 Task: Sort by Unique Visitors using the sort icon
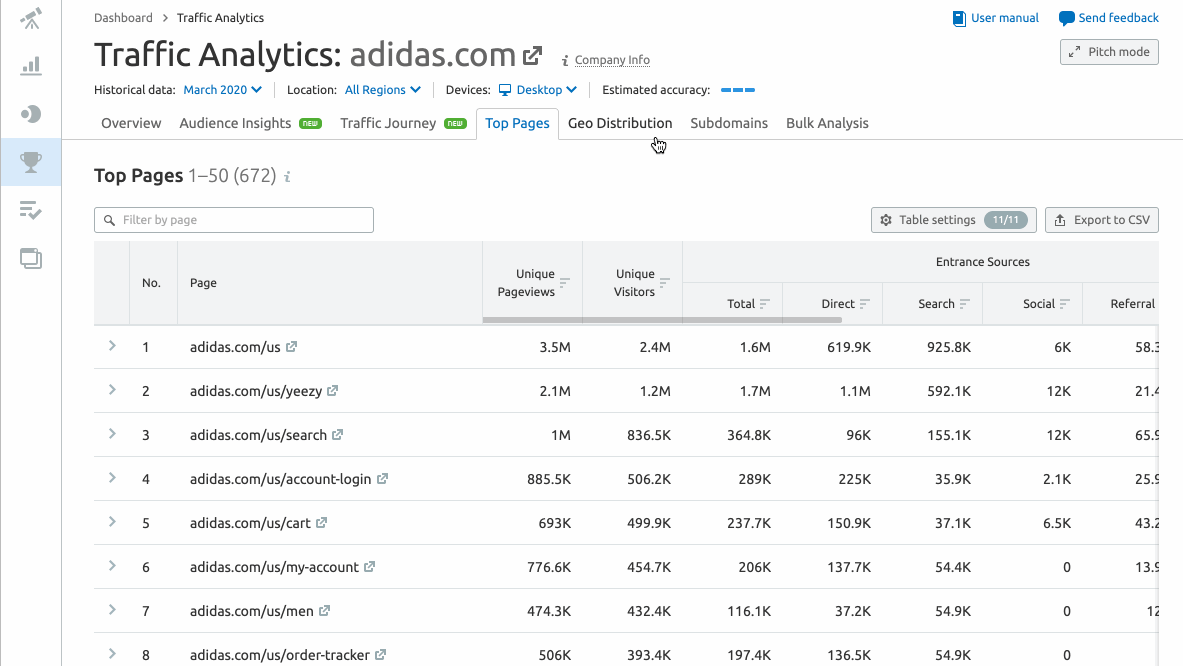(665, 283)
